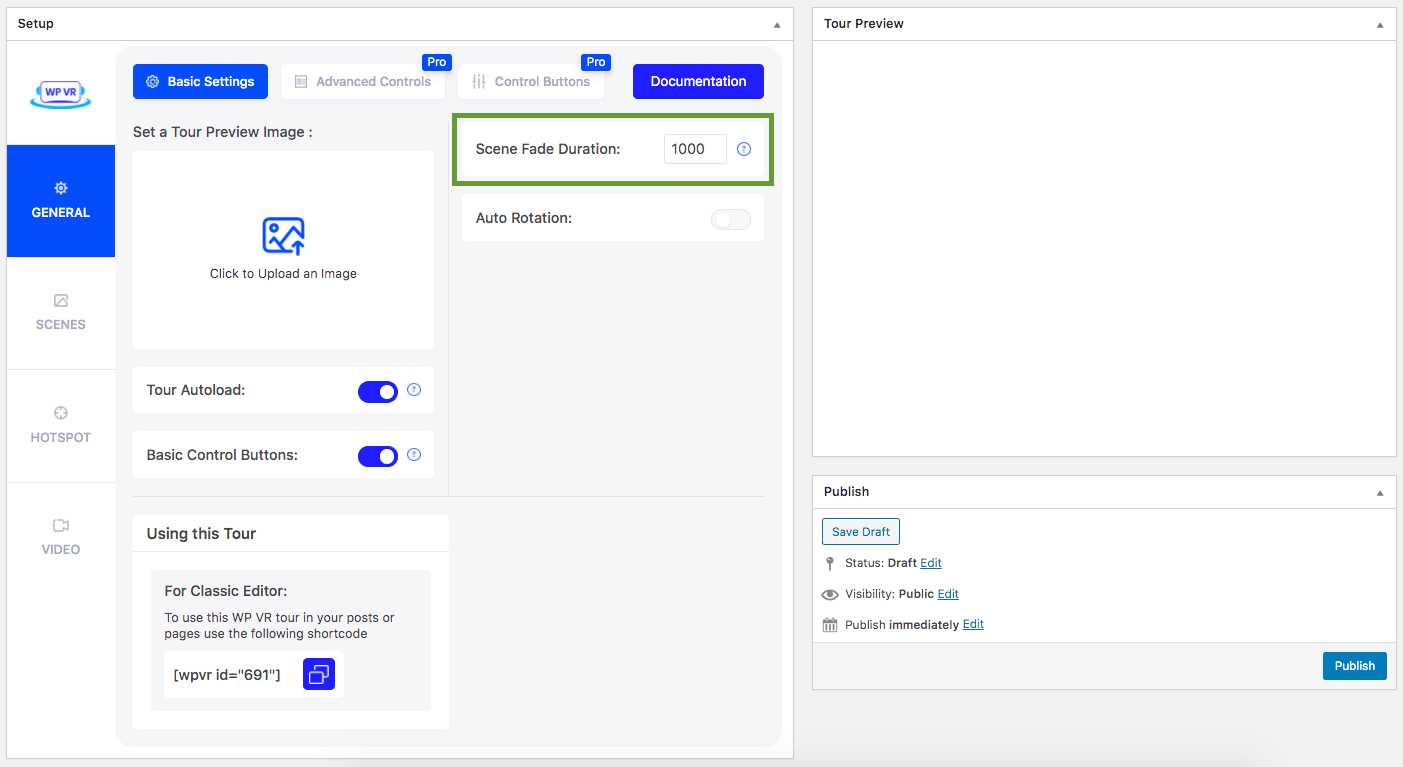Screen dimensions: 1403x767
Task: Edit the Public visibility link
Action: pyautogui.click(x=948, y=594)
